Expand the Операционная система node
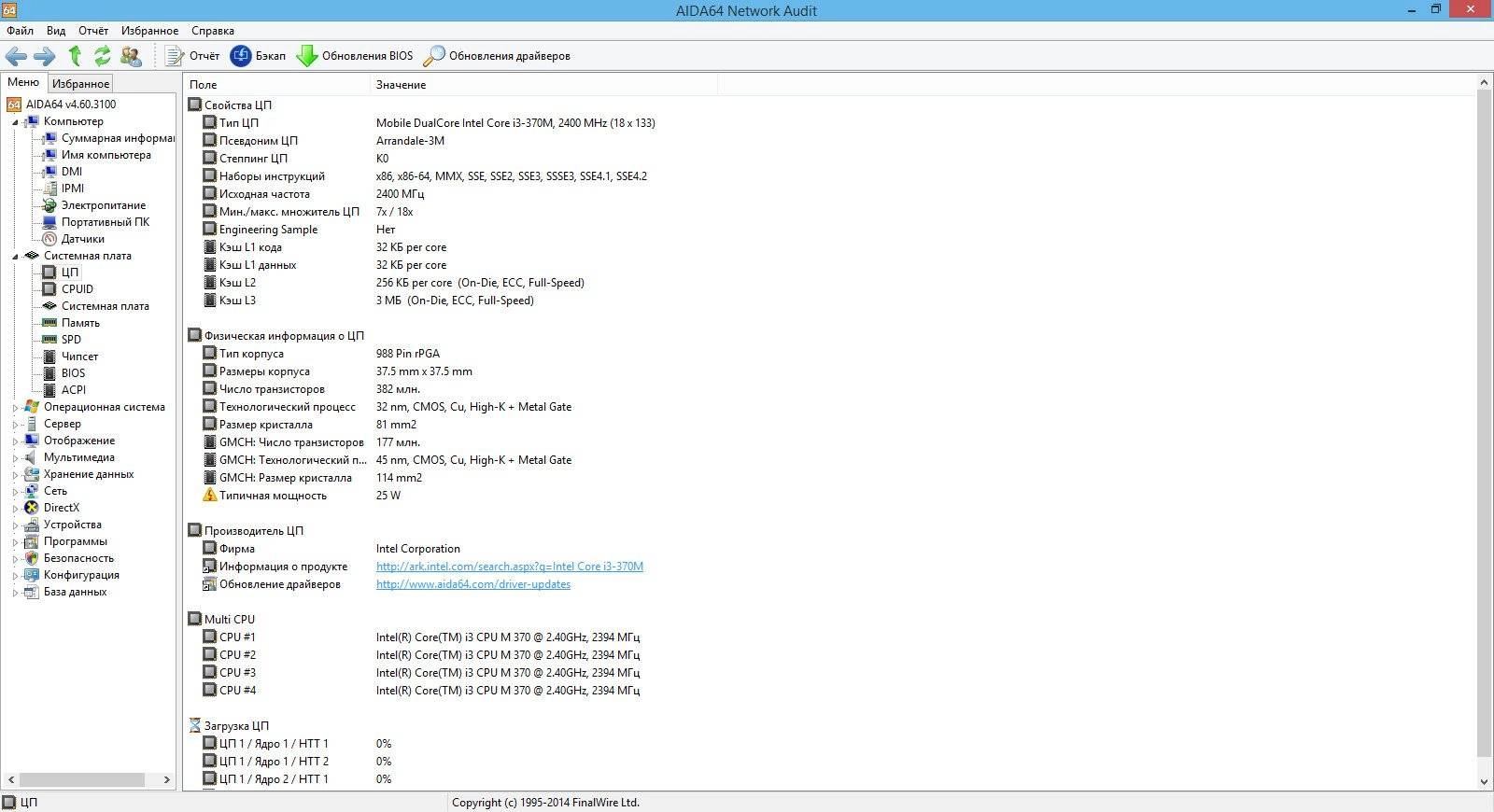This screenshot has height=812, width=1494. click(15, 408)
